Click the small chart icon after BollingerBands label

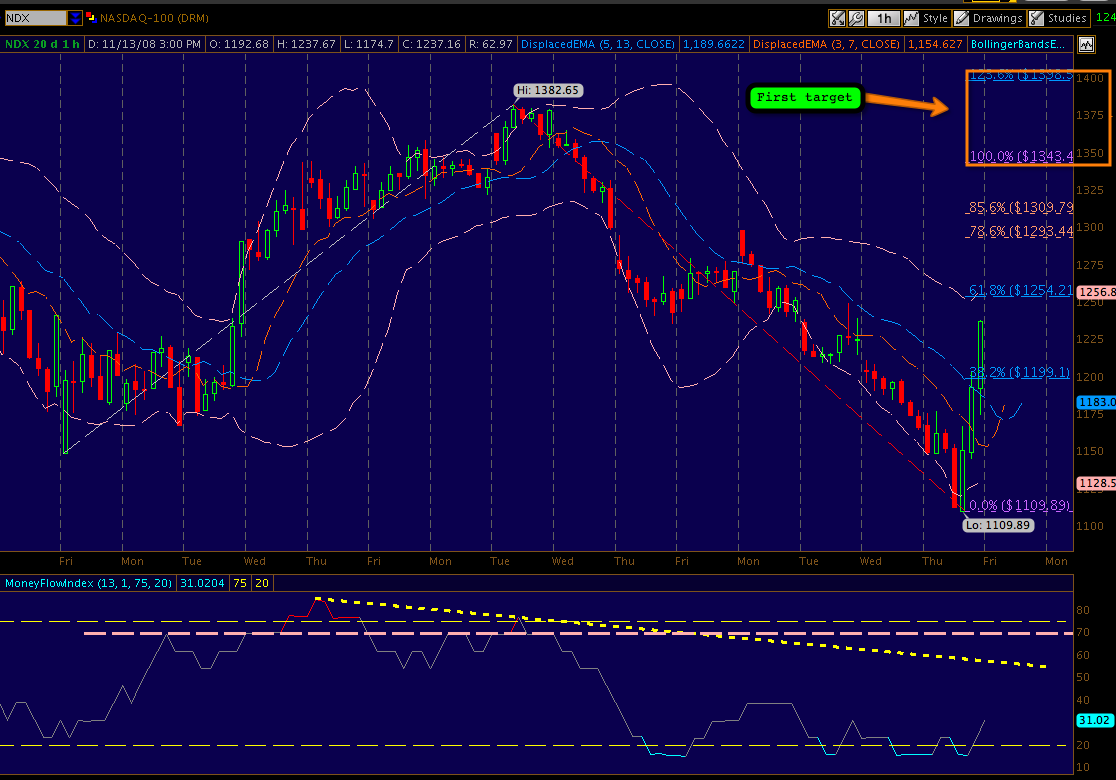pyautogui.click(x=1086, y=44)
